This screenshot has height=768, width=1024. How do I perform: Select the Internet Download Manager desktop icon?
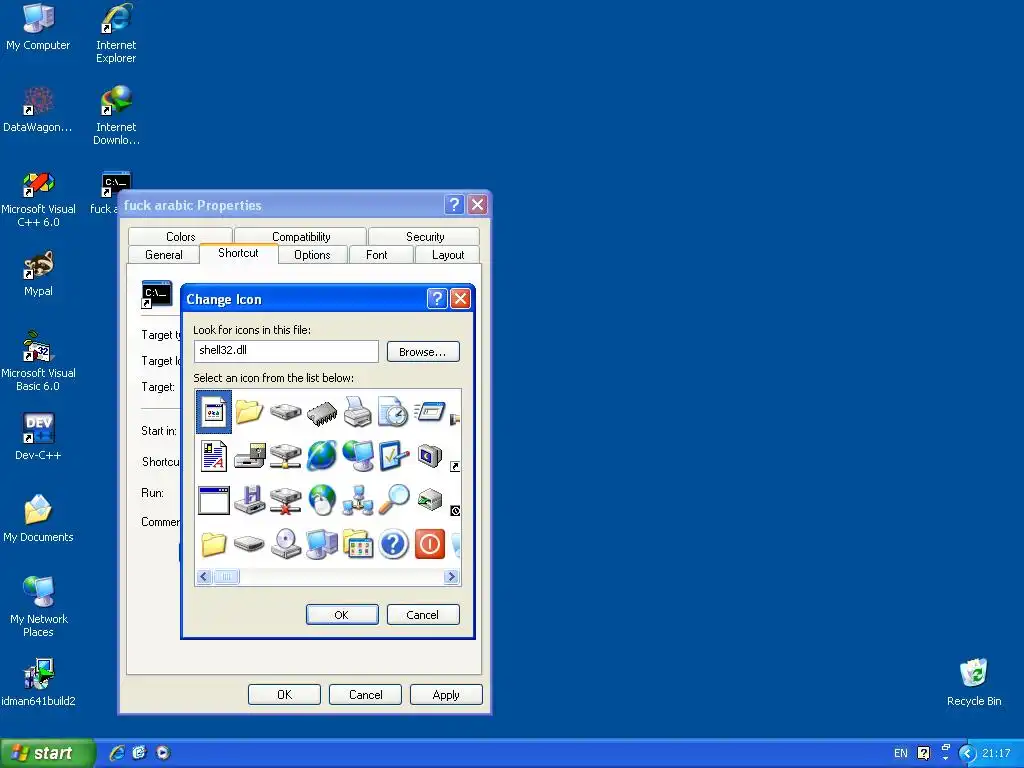pos(116,116)
